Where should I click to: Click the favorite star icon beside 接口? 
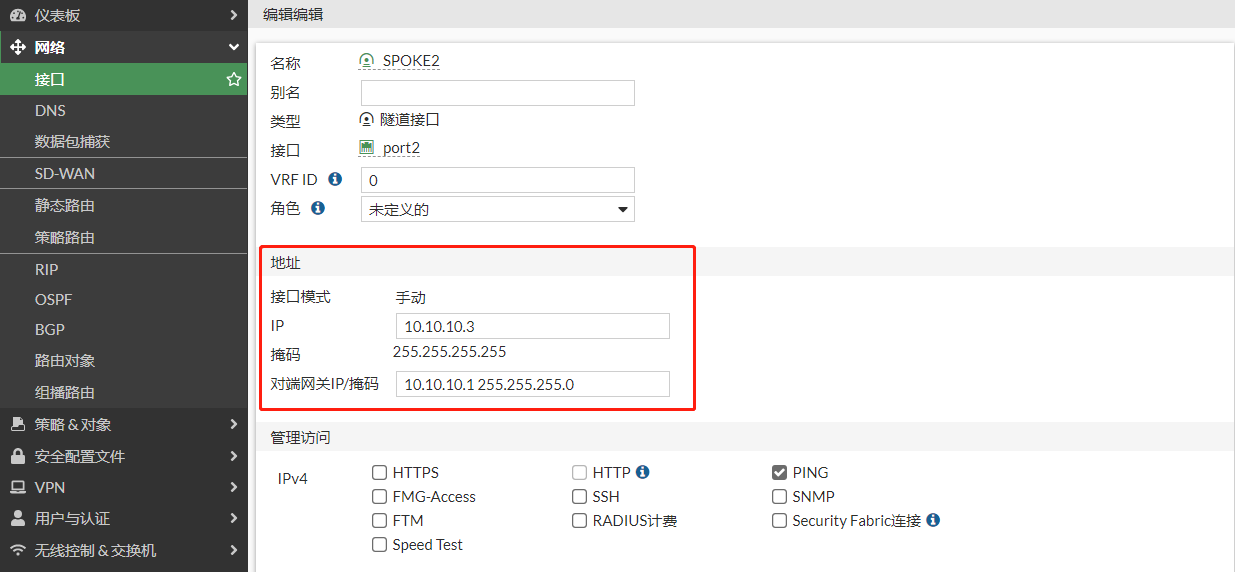(233, 79)
